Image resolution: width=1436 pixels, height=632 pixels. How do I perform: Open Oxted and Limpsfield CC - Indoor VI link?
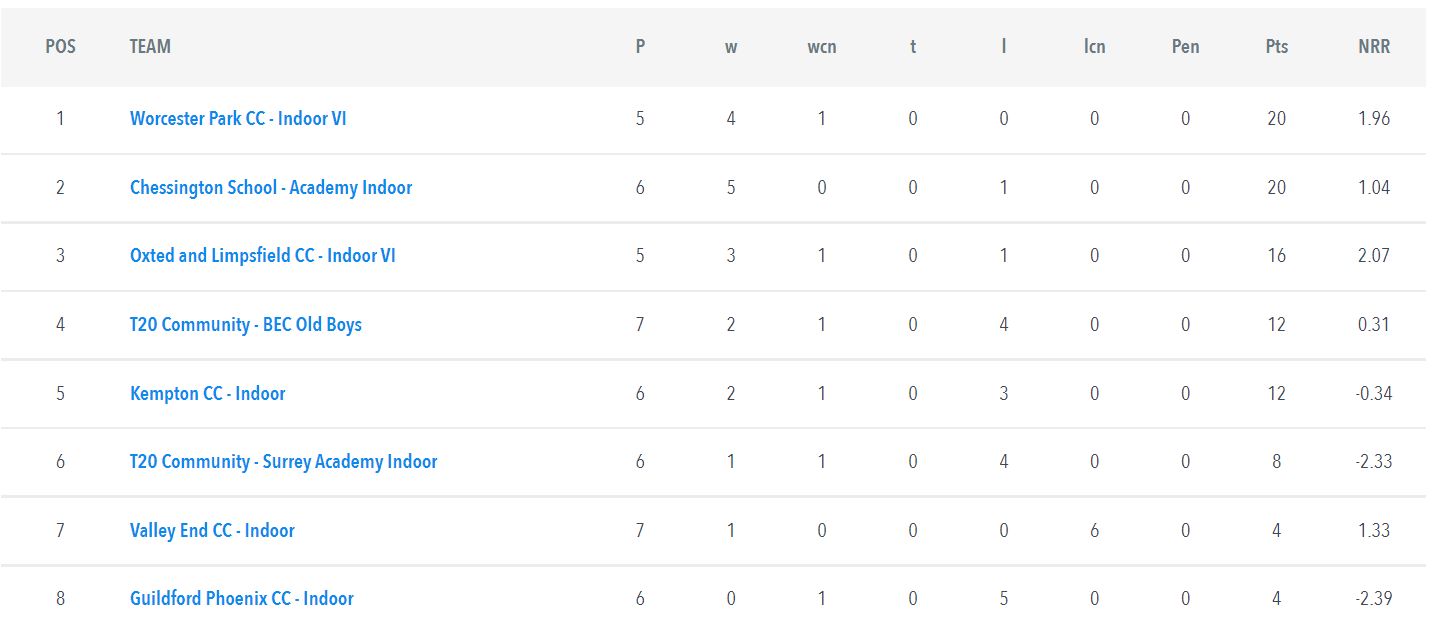(263, 255)
